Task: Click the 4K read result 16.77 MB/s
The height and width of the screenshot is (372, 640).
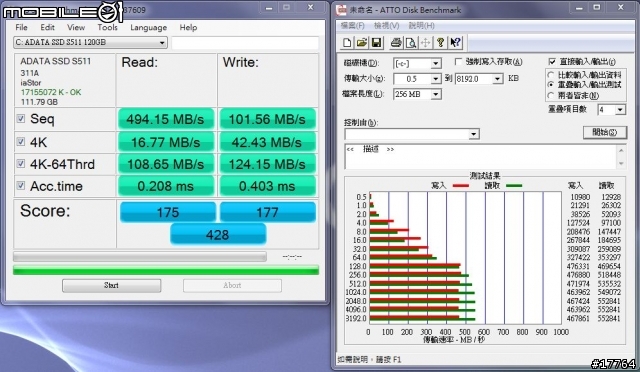Action: (165, 142)
